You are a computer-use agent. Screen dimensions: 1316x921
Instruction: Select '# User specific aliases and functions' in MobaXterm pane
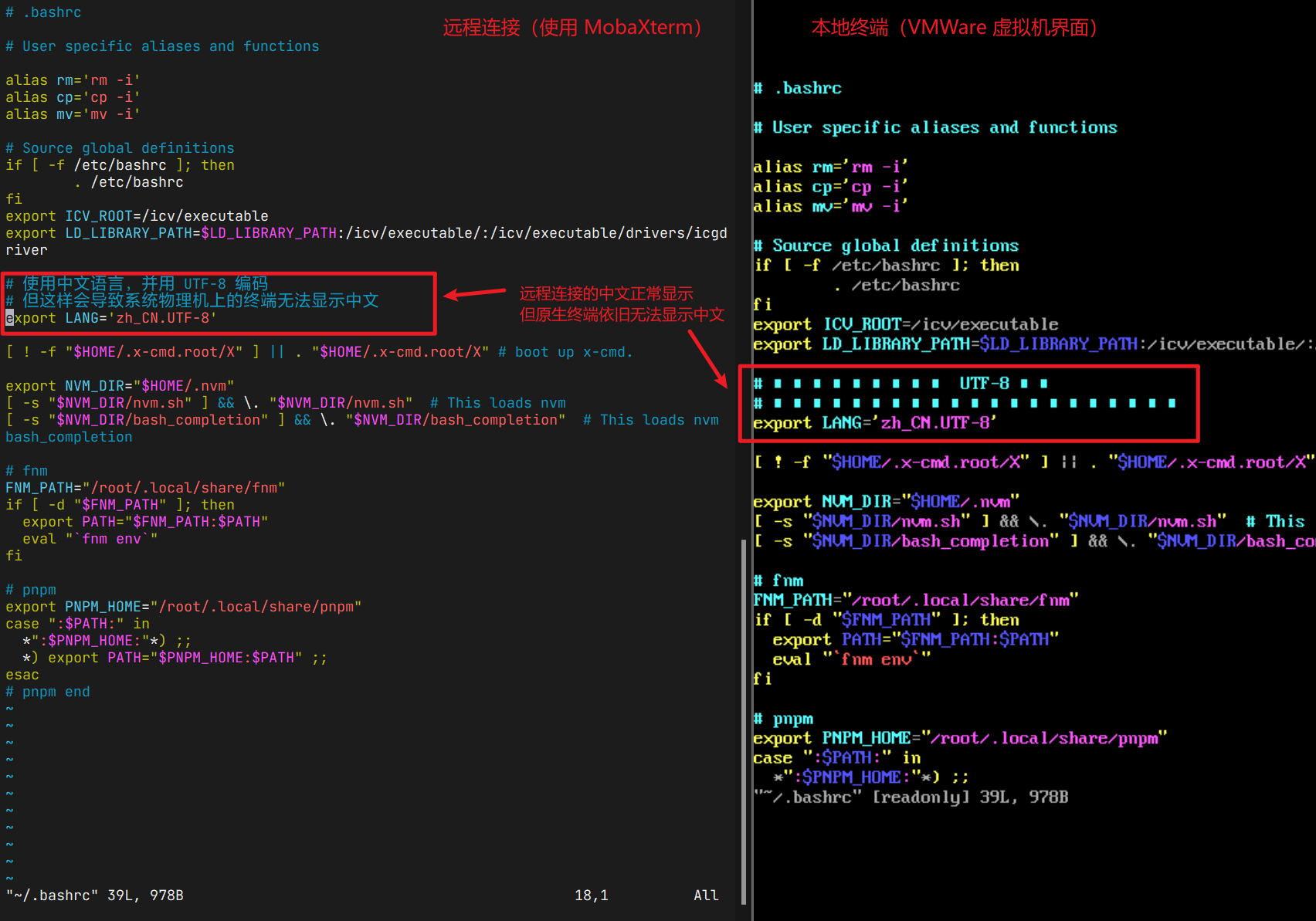162,46
